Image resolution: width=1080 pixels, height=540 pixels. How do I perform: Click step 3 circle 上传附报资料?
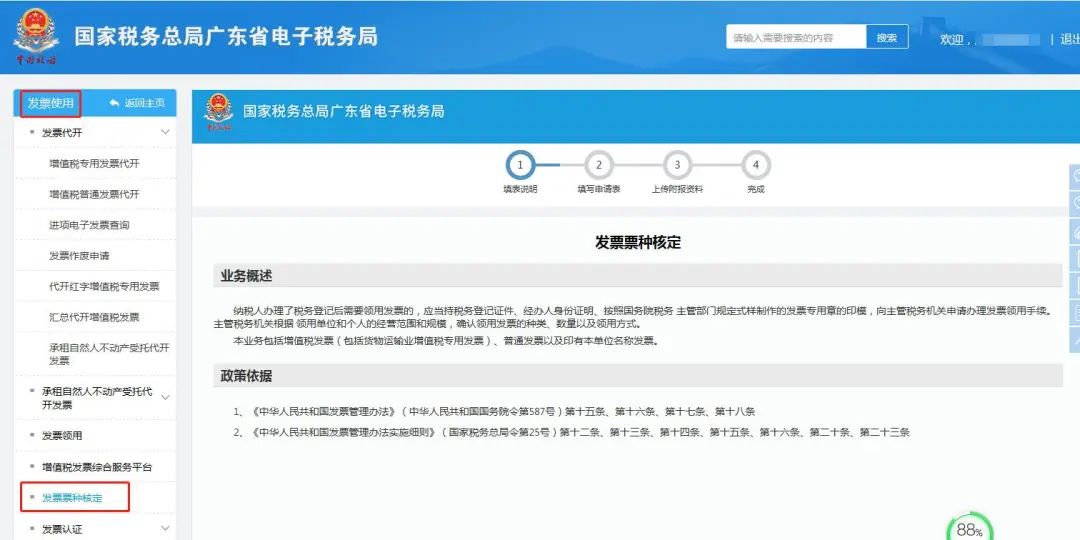[x=677, y=165]
